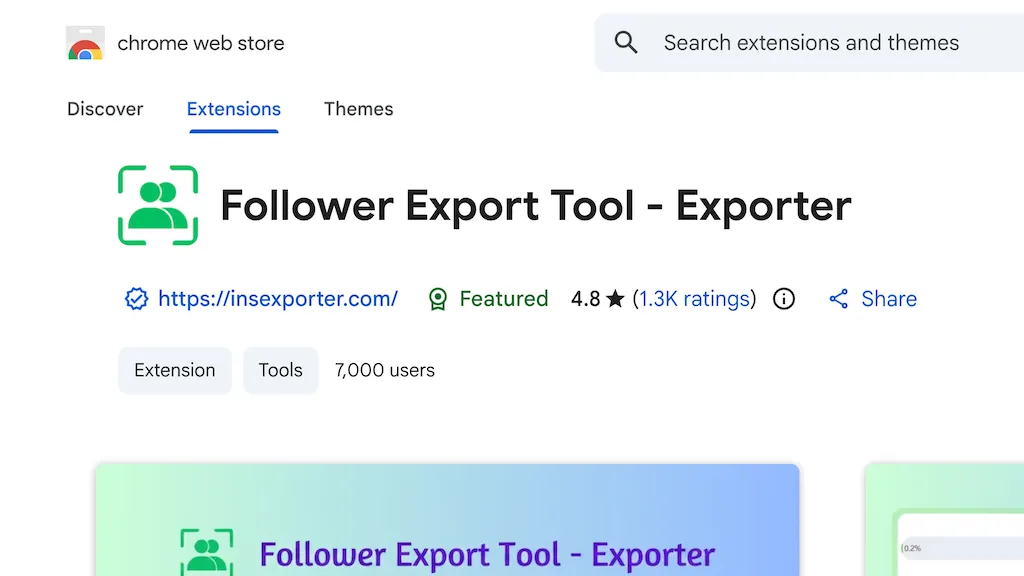Click the ratings info icon
This screenshot has width=1024, height=576.
784,299
